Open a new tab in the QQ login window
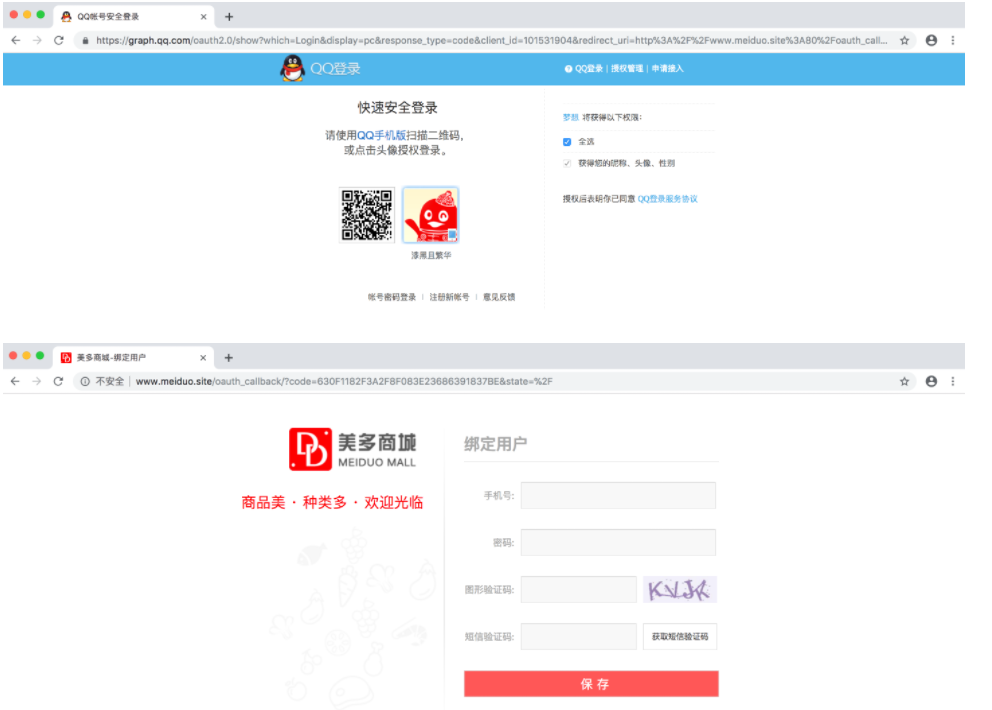This screenshot has width=992, height=710. (x=229, y=17)
